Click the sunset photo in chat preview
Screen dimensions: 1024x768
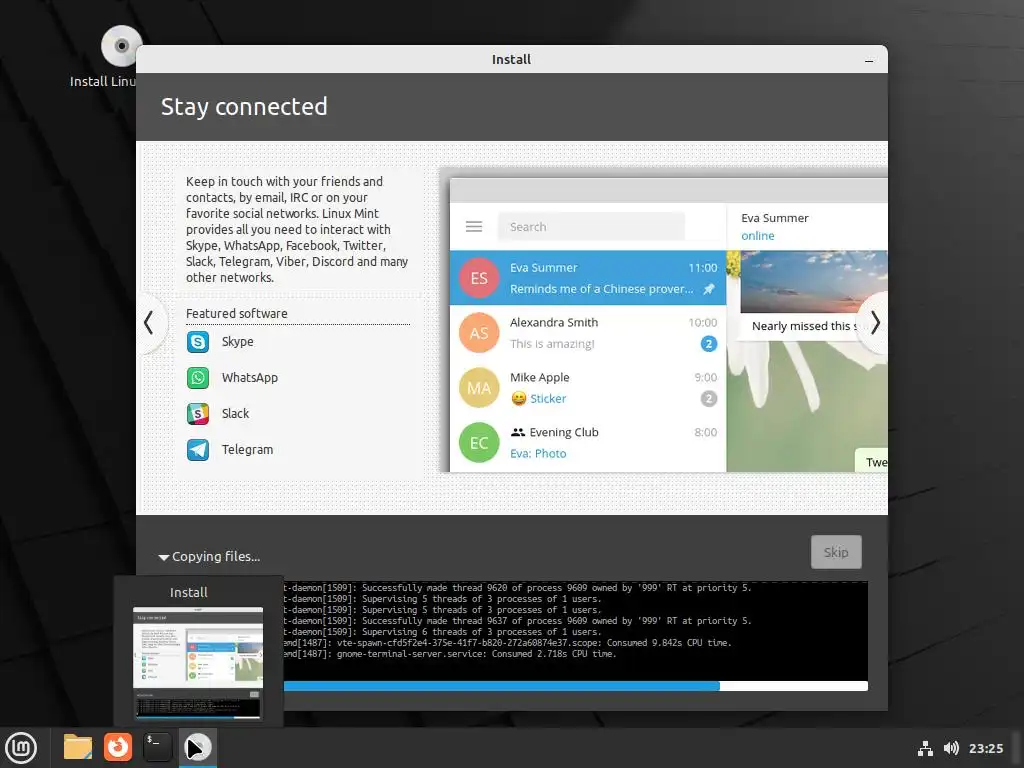point(814,281)
